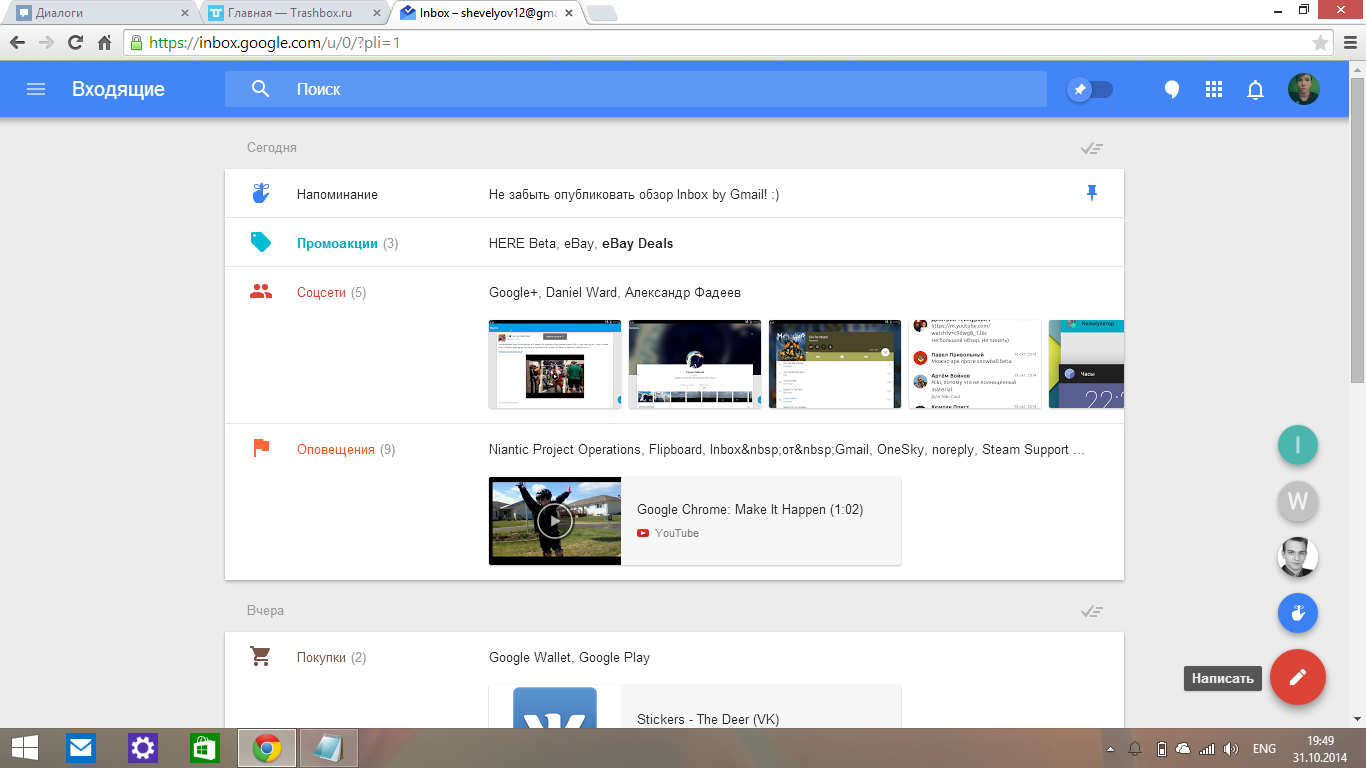Open Windows Start button

[25, 748]
